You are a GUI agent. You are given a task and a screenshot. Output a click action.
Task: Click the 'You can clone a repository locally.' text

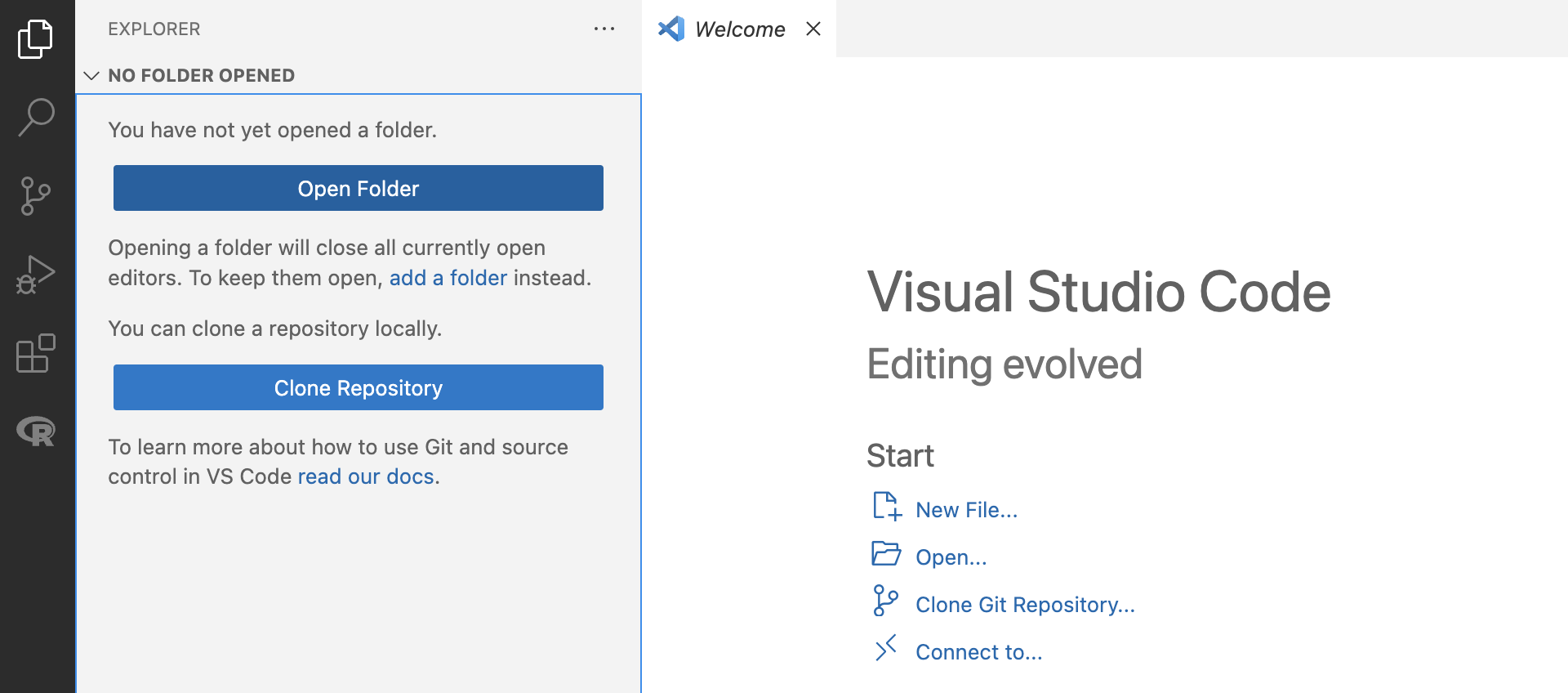pos(275,329)
